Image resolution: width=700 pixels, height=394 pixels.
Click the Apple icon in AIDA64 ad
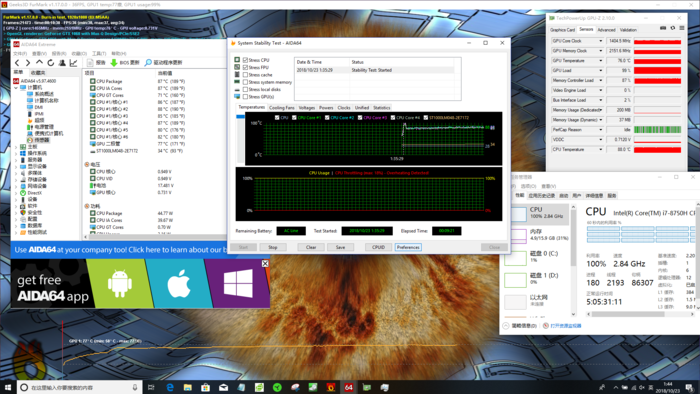(x=179, y=284)
